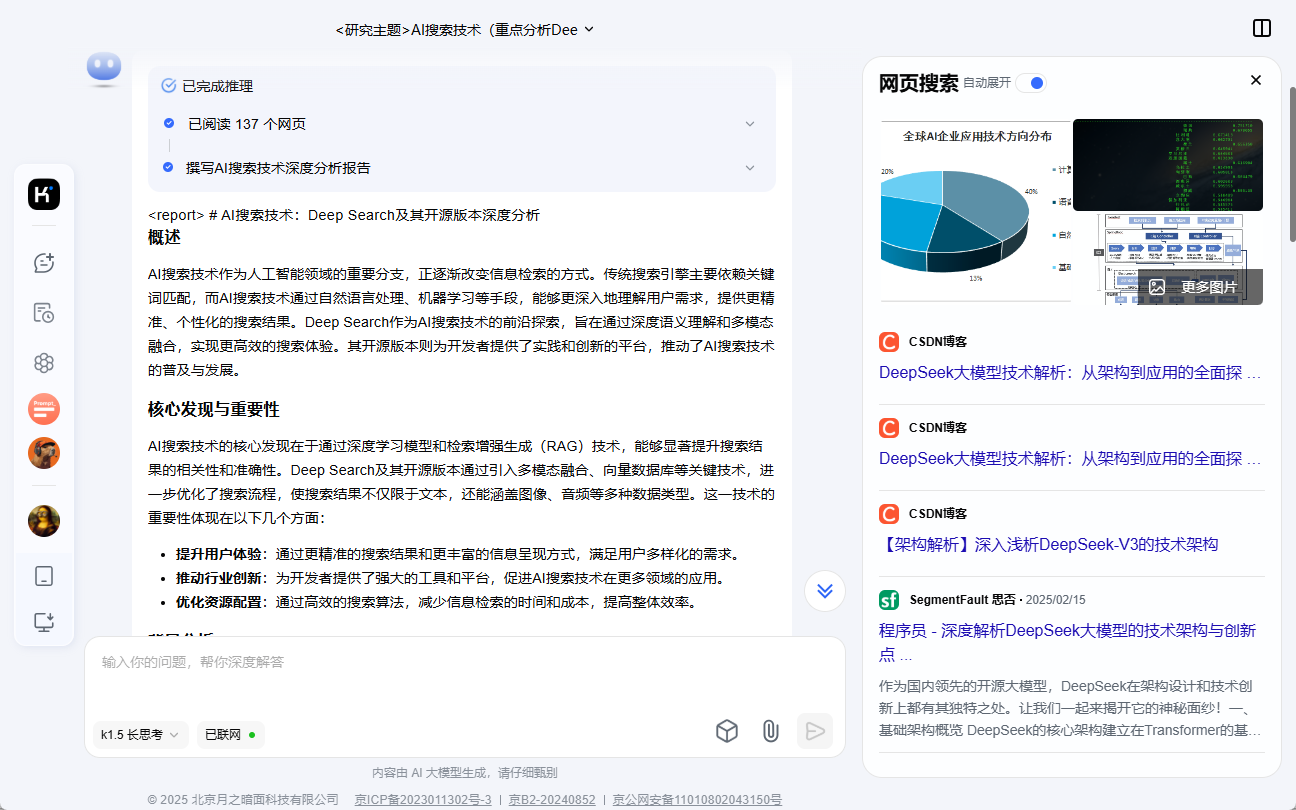Click the Kimi robot avatar
This screenshot has height=810, width=1296.
104,69
